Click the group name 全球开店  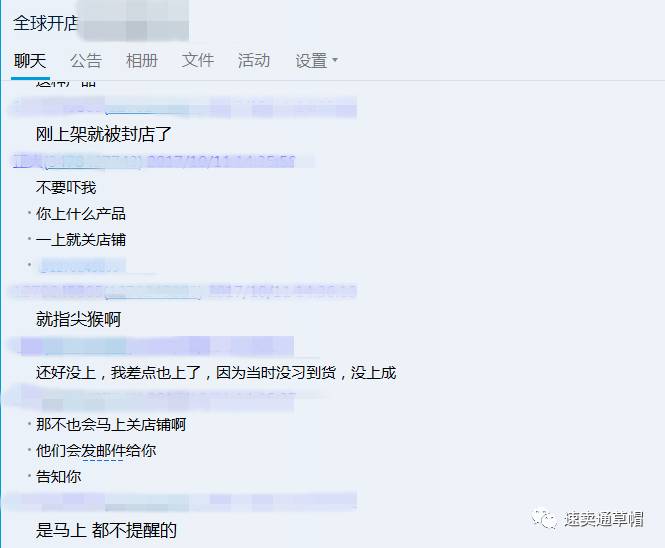tap(45, 23)
